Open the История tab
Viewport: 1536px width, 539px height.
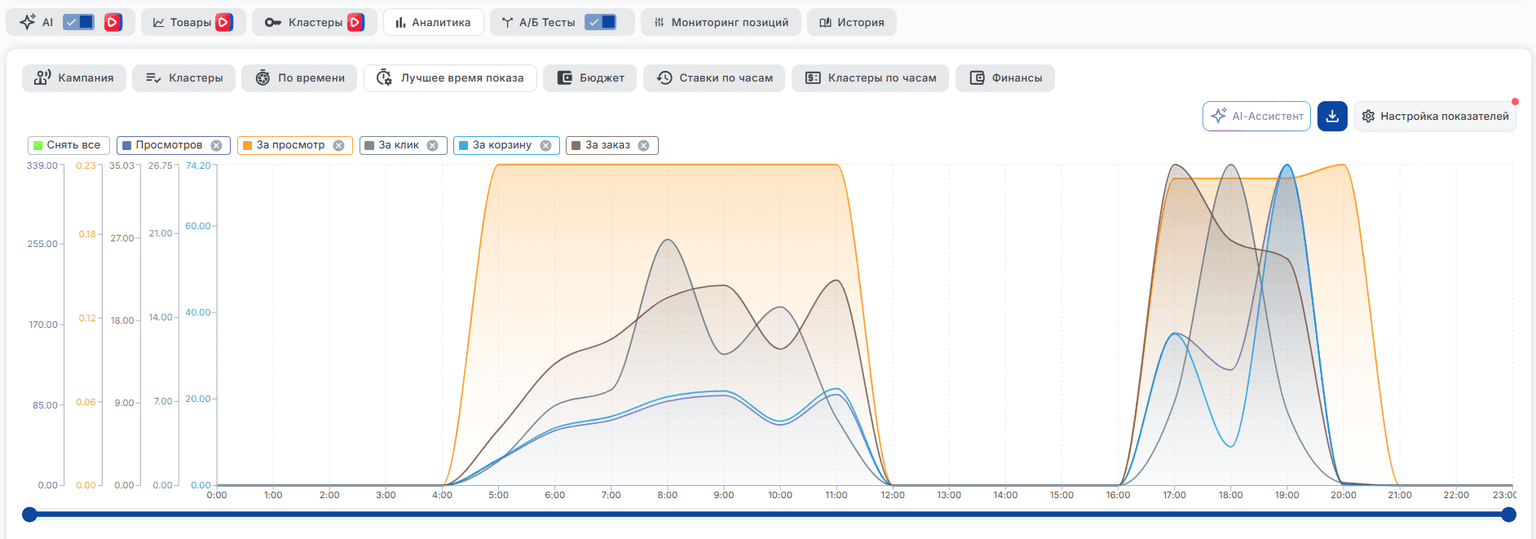tap(852, 22)
